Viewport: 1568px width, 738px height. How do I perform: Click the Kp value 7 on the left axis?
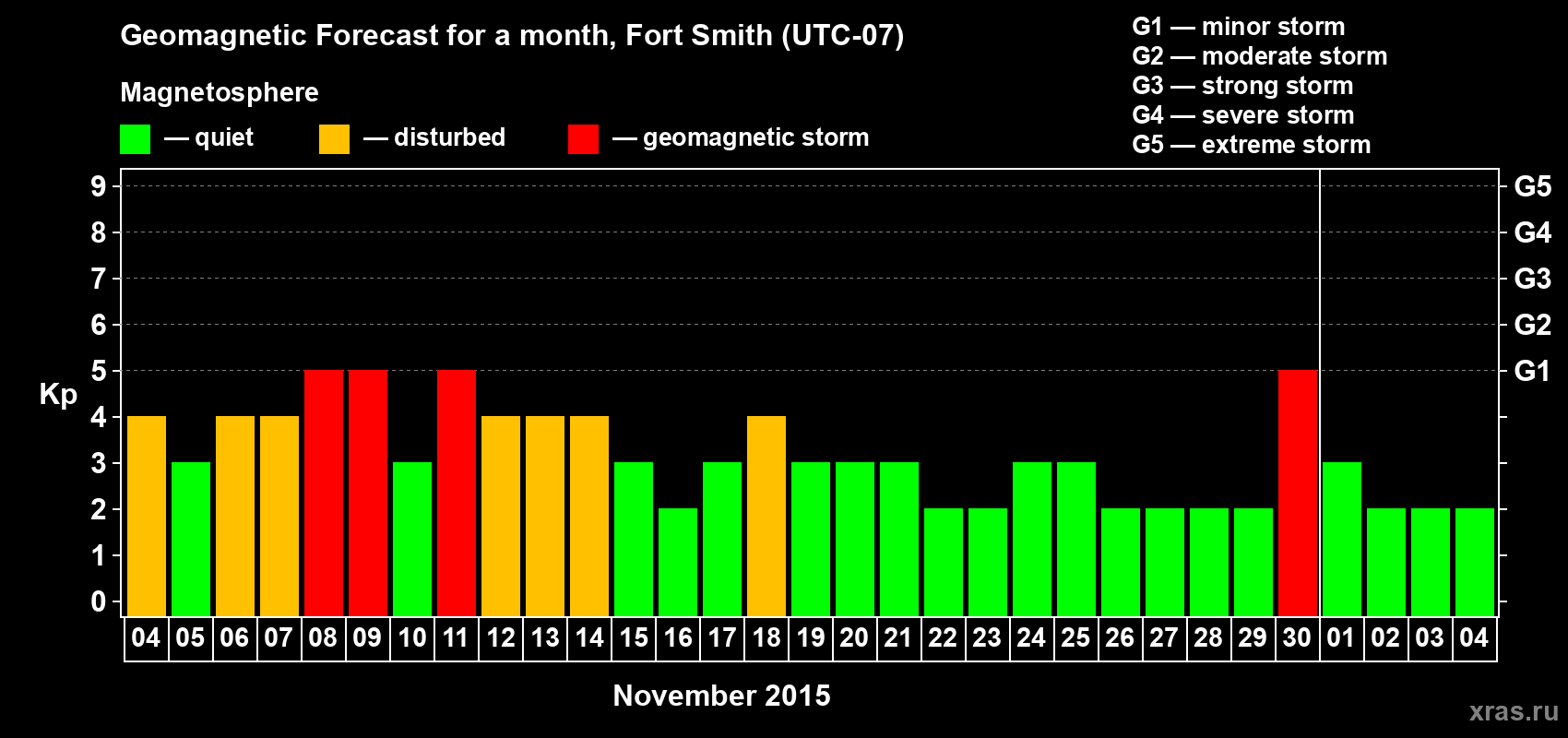(99, 279)
